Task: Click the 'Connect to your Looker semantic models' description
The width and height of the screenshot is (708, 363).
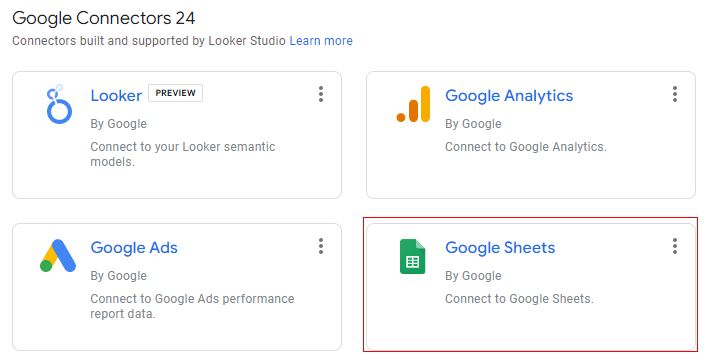Action: (182, 154)
